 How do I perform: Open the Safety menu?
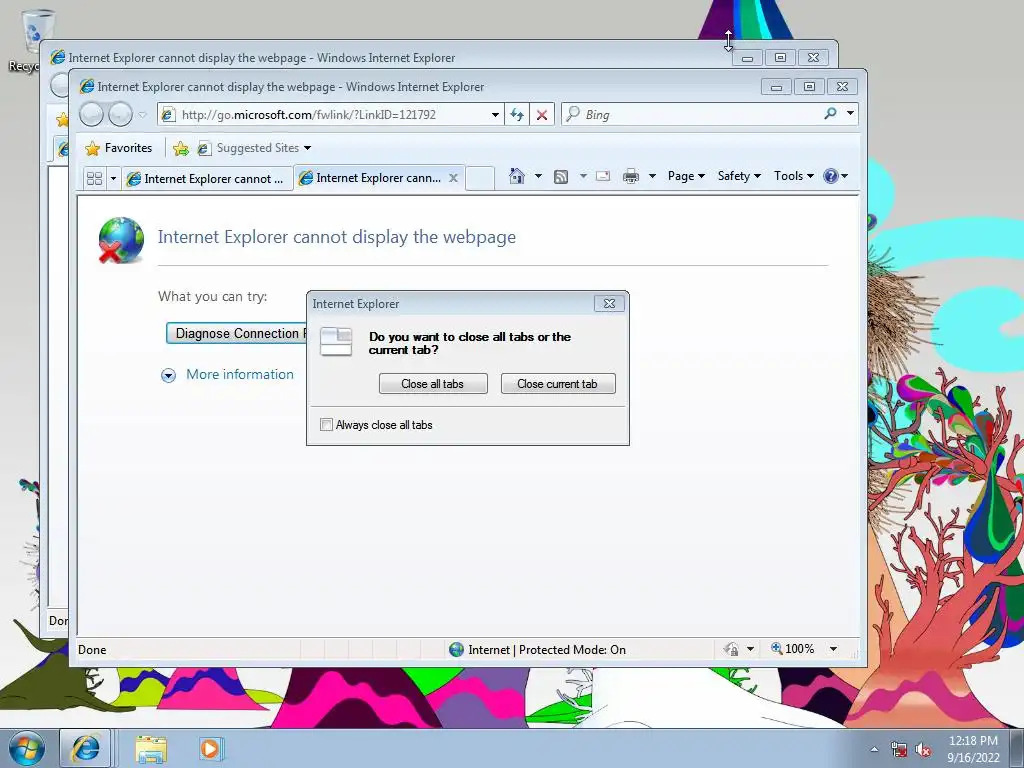pos(739,176)
